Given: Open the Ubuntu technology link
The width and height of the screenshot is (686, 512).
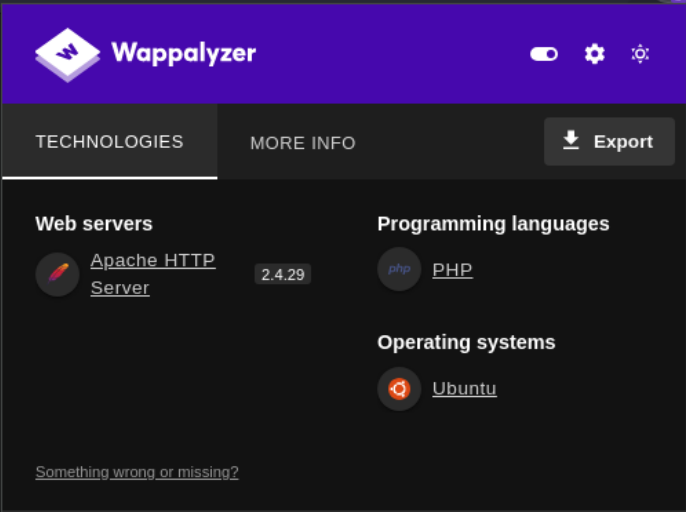Looking at the screenshot, I should pos(464,389).
